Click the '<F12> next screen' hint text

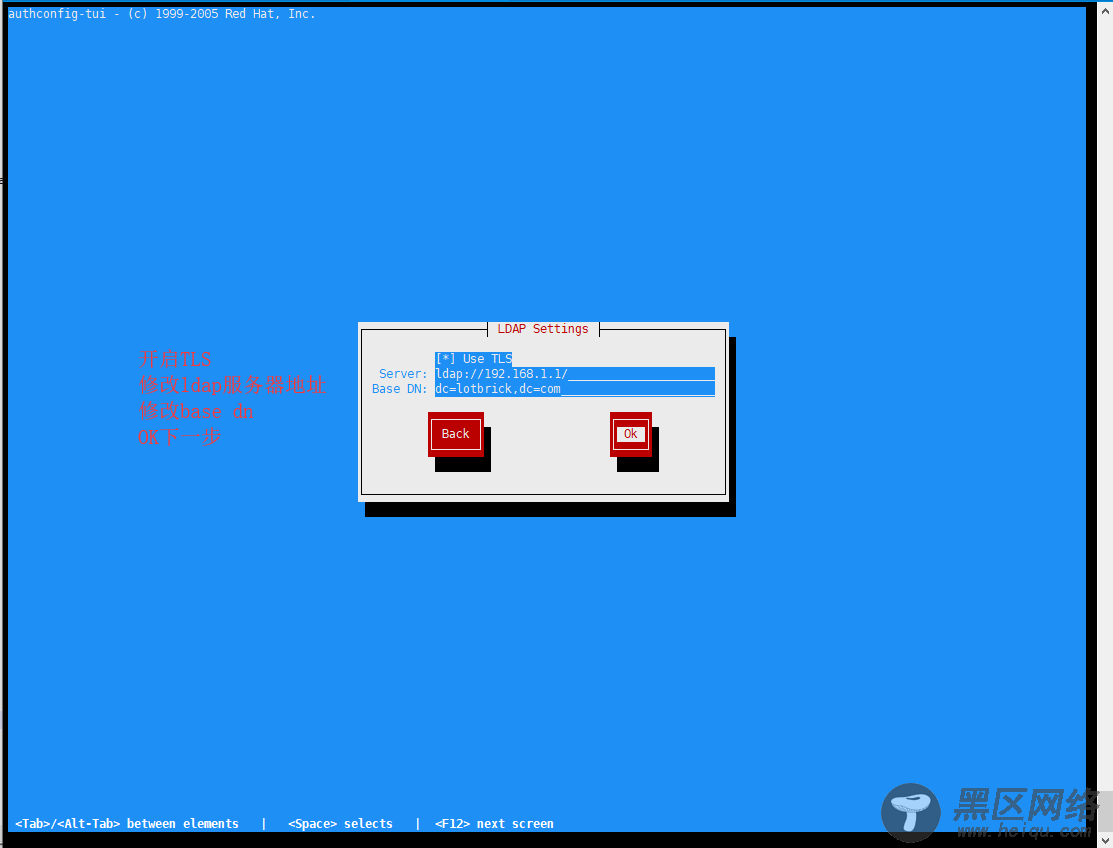pyautogui.click(x=495, y=824)
